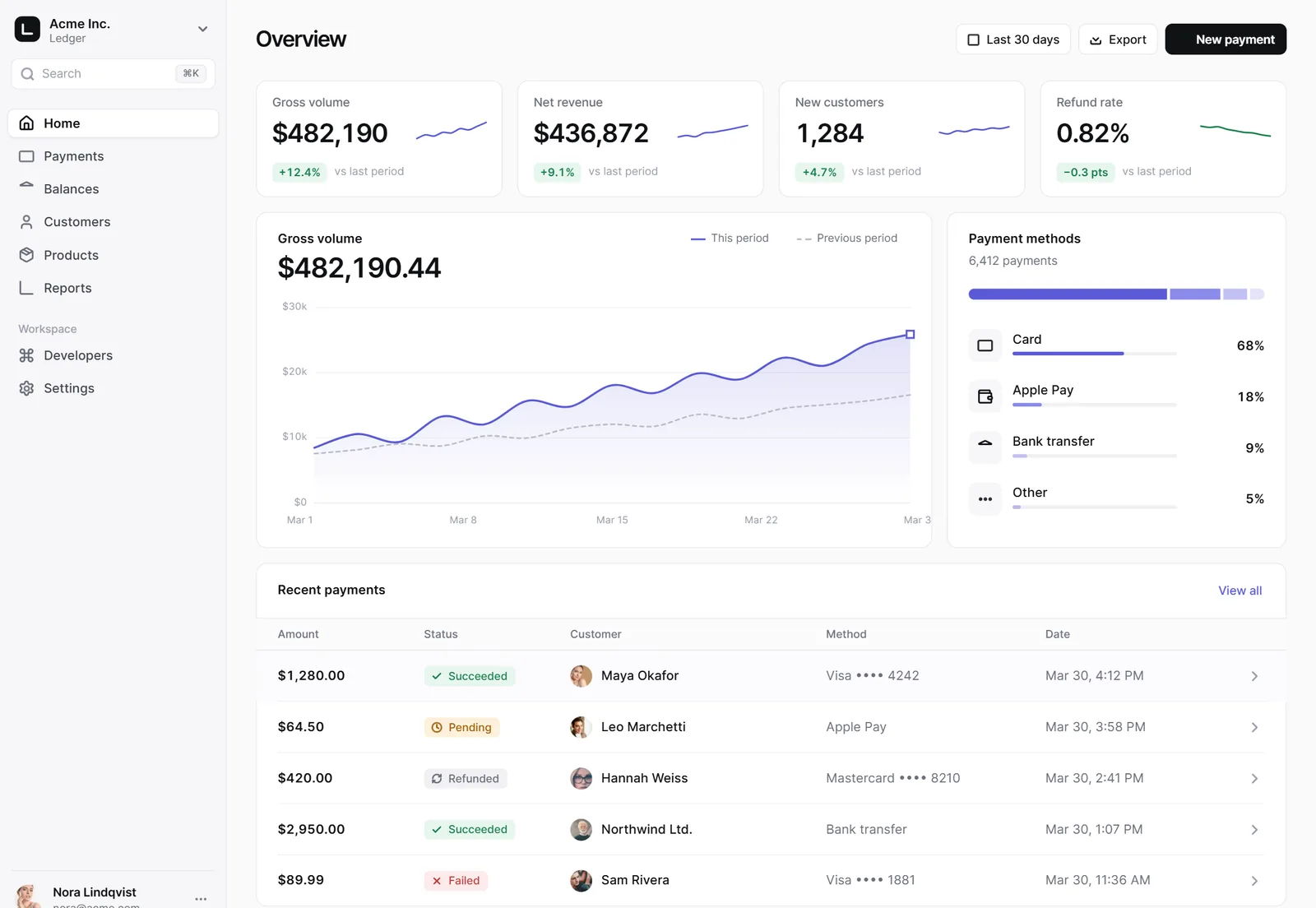Open the Reports page

click(114, 288)
